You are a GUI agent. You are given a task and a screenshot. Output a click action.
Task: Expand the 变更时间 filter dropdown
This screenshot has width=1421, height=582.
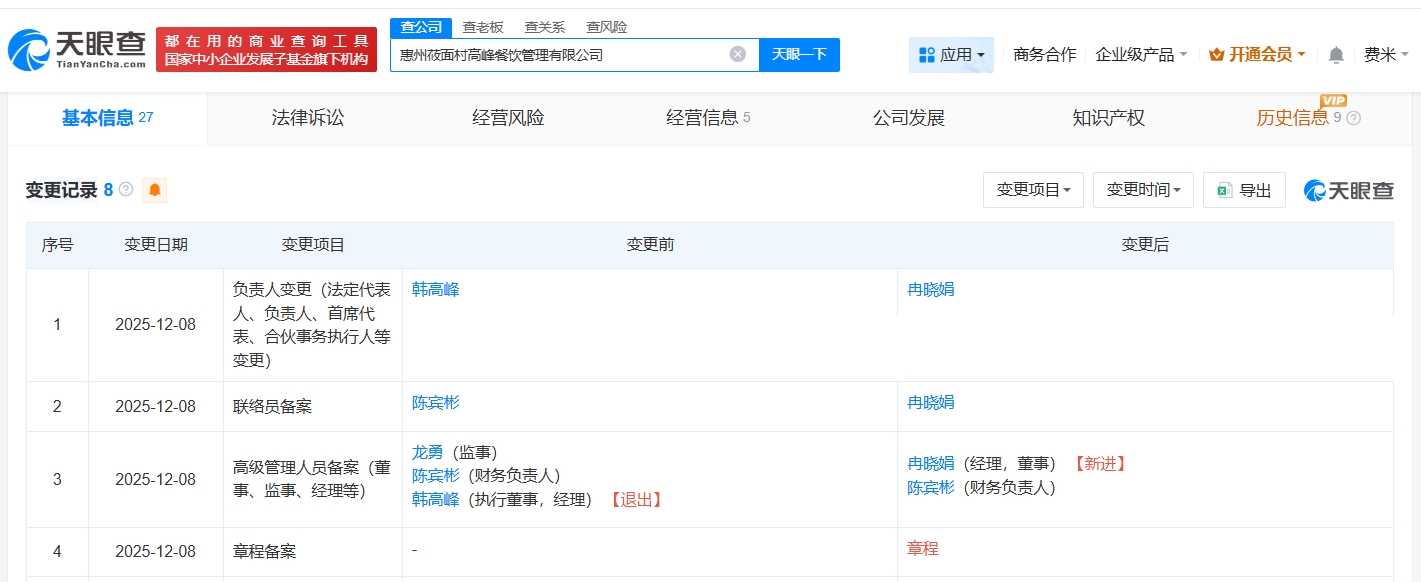1143,190
